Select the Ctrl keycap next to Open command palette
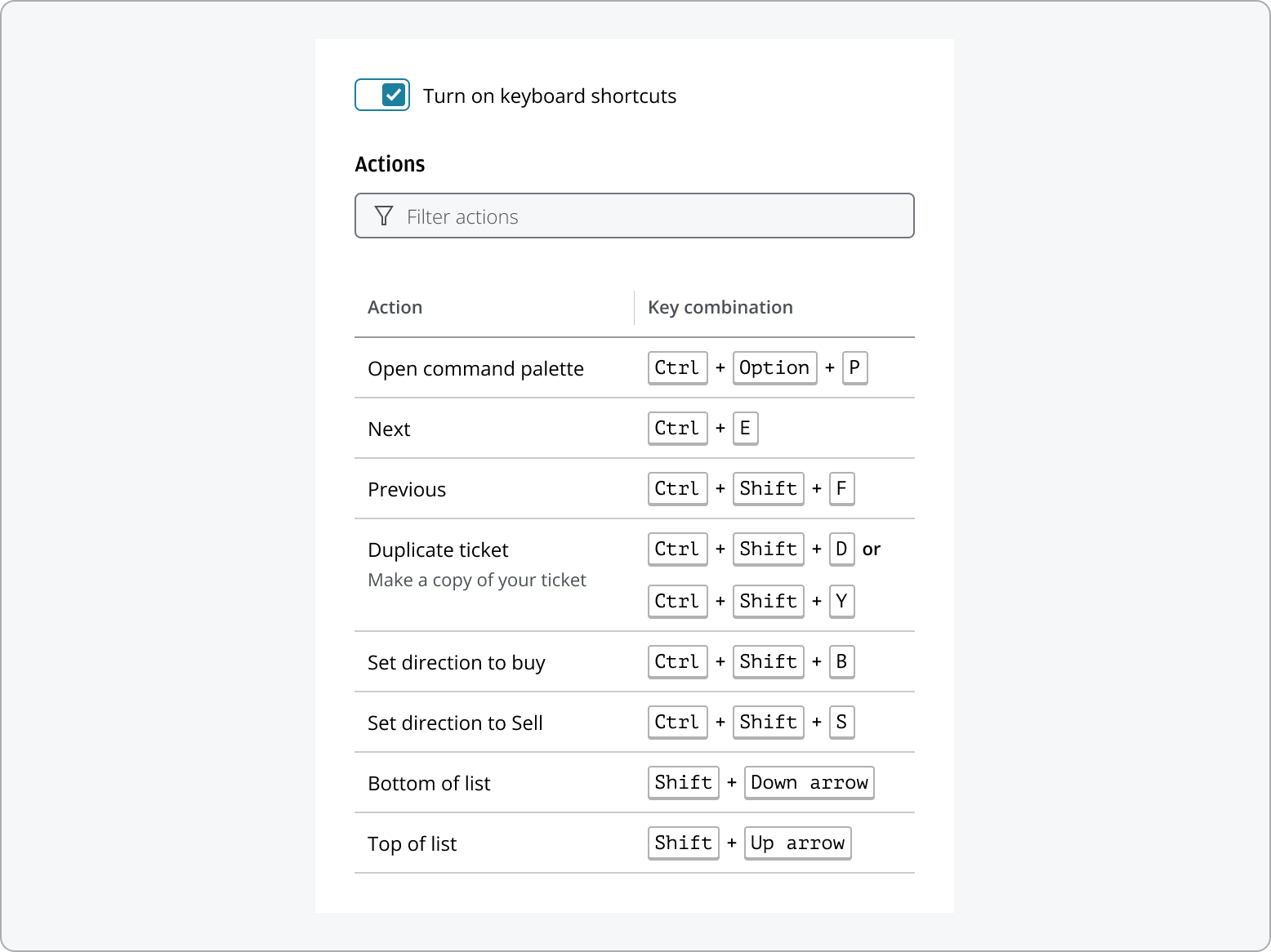 click(x=677, y=367)
